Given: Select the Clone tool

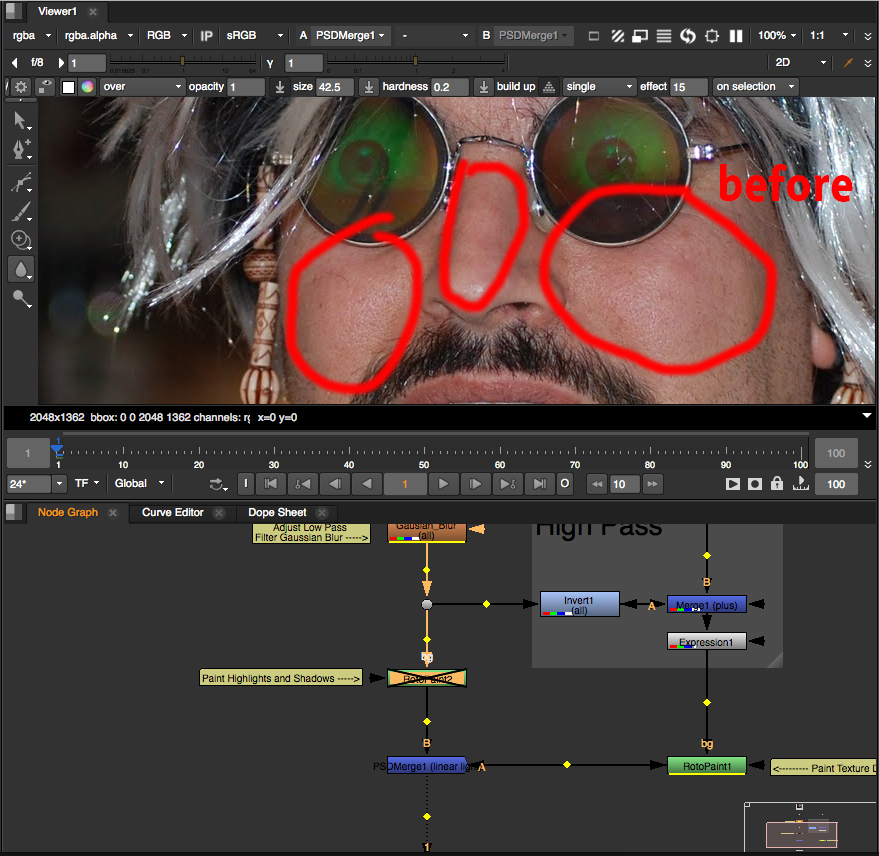Looking at the screenshot, I should 19,240.
